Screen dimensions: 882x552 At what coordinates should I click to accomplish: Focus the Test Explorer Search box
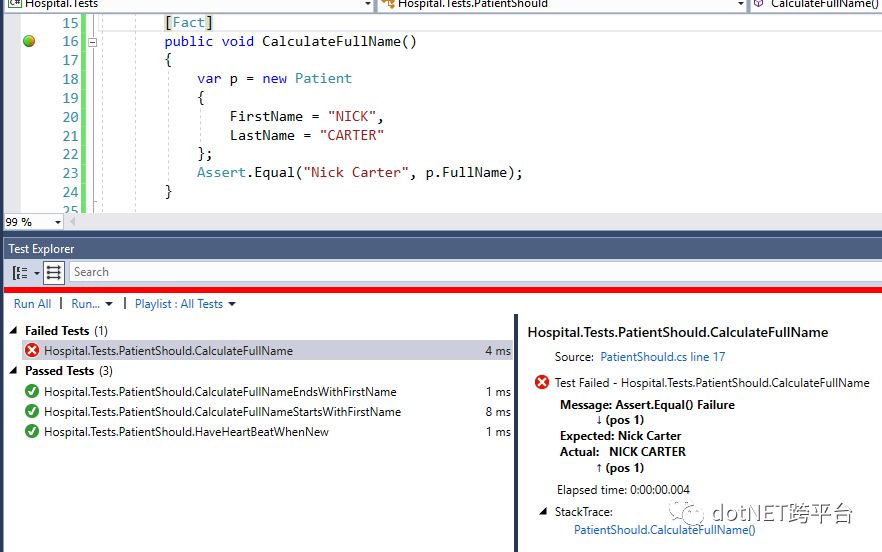[475, 272]
